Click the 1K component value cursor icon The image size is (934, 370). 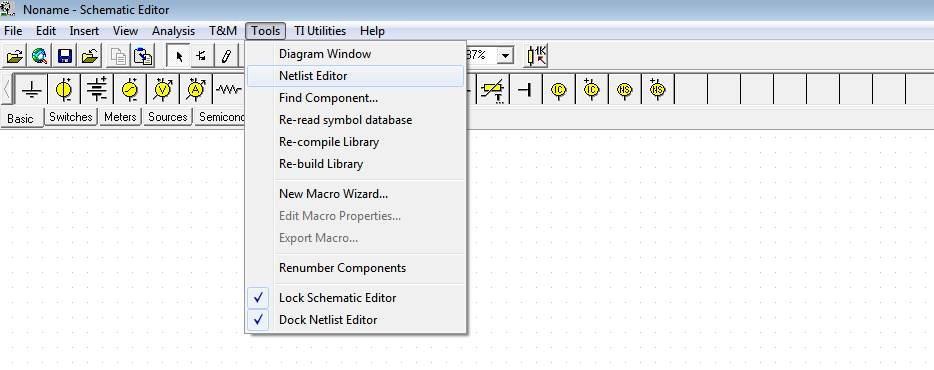point(537,56)
